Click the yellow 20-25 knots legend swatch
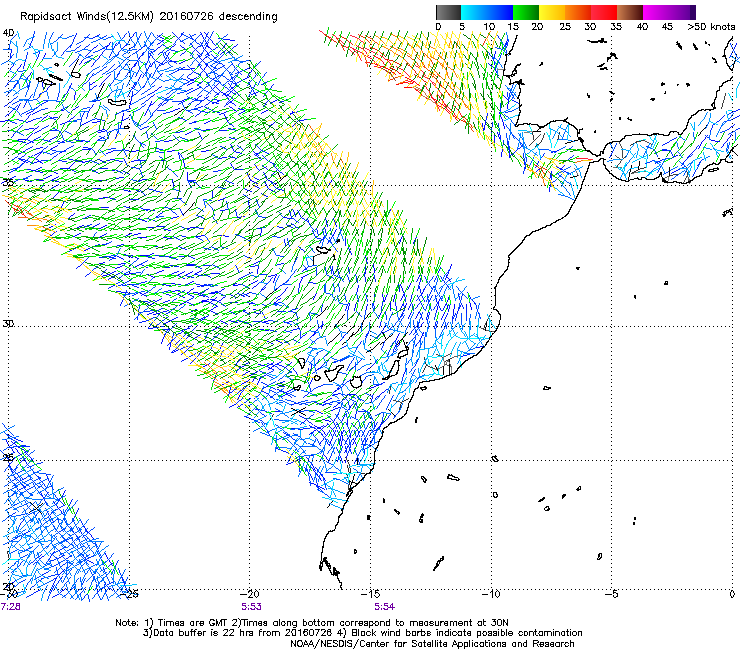The width and height of the screenshot is (740, 650). click(x=552, y=12)
